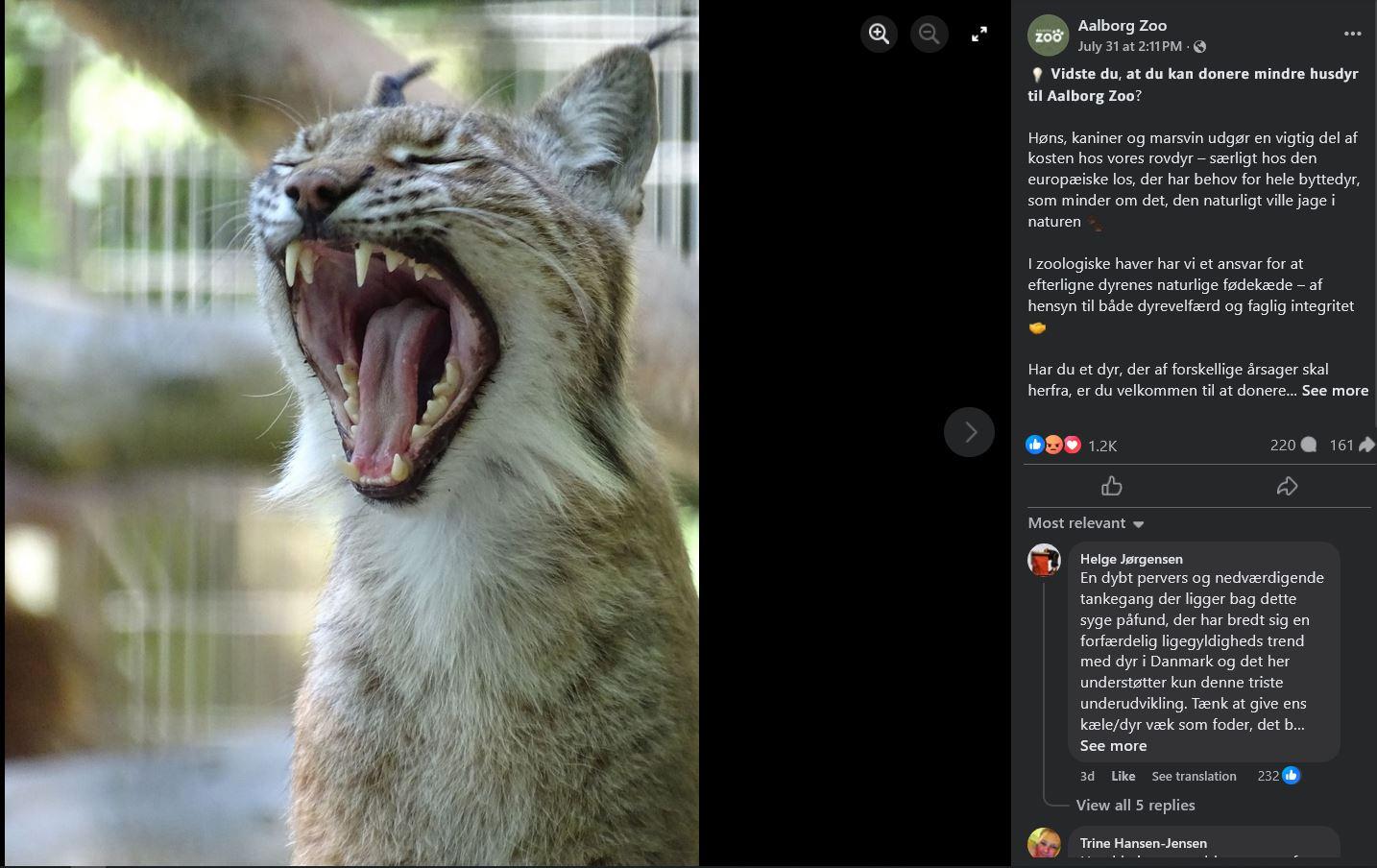Click See translation on the comment

point(1194,776)
